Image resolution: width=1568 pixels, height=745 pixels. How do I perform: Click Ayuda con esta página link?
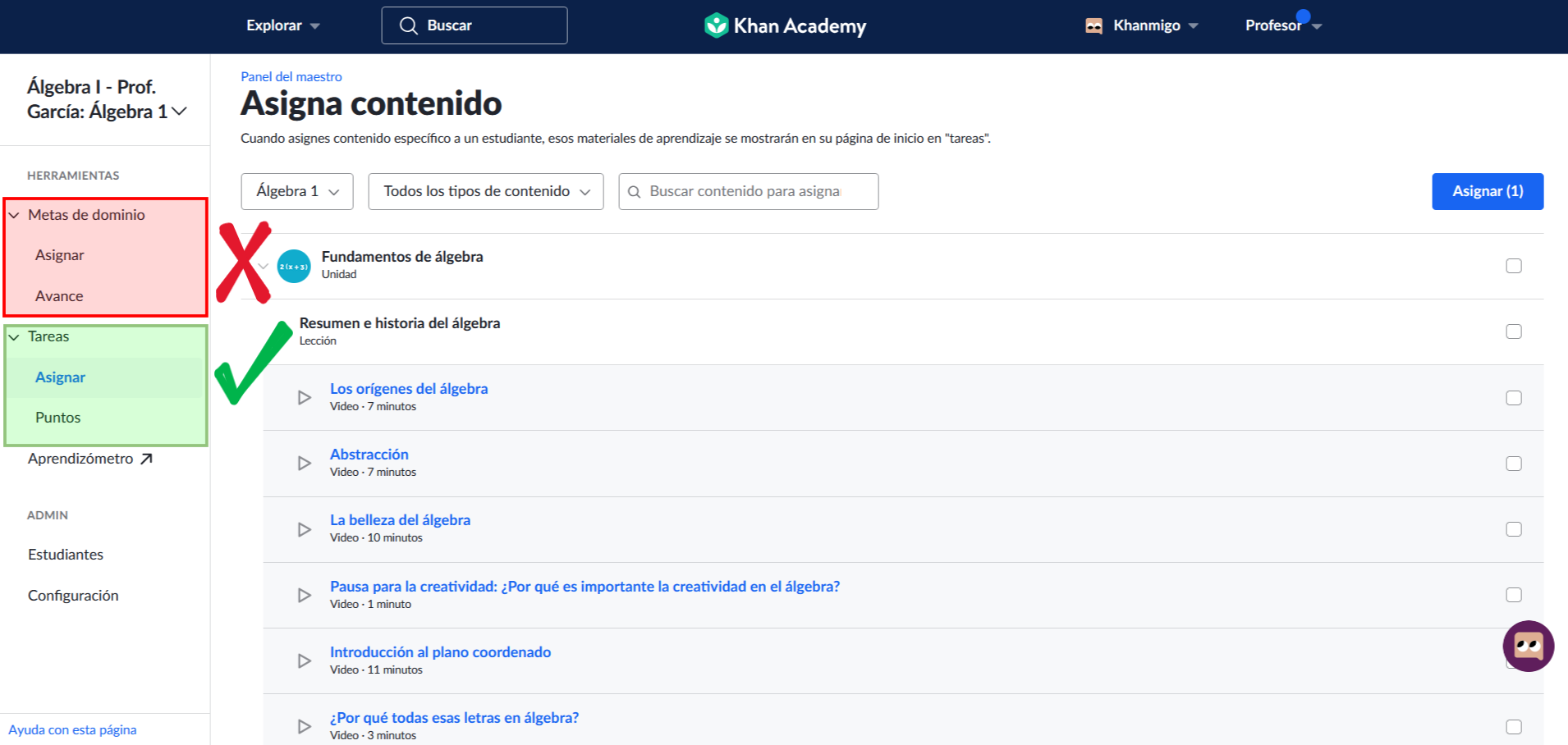point(72,730)
